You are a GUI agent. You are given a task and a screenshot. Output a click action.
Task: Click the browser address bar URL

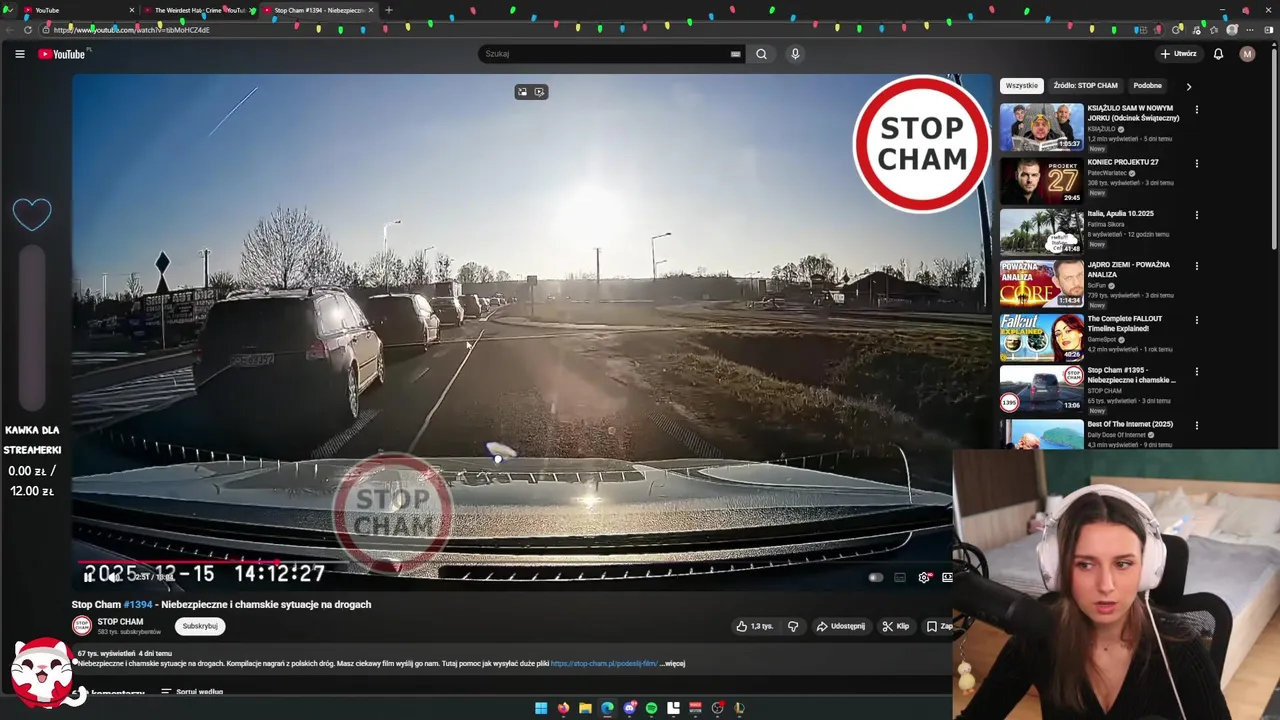pos(131,30)
